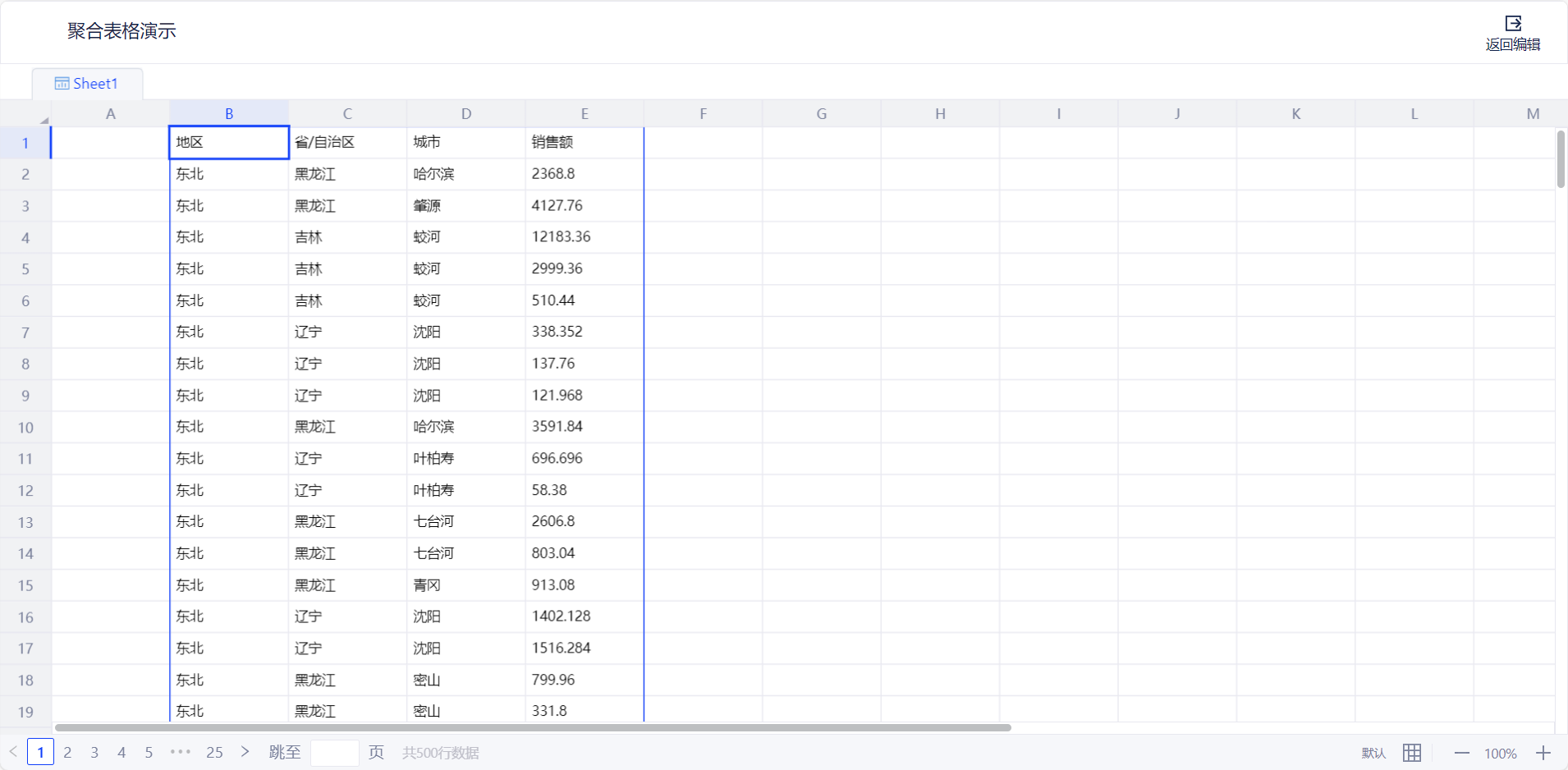
Task: Click the previous page arrow
Action: click(x=13, y=752)
